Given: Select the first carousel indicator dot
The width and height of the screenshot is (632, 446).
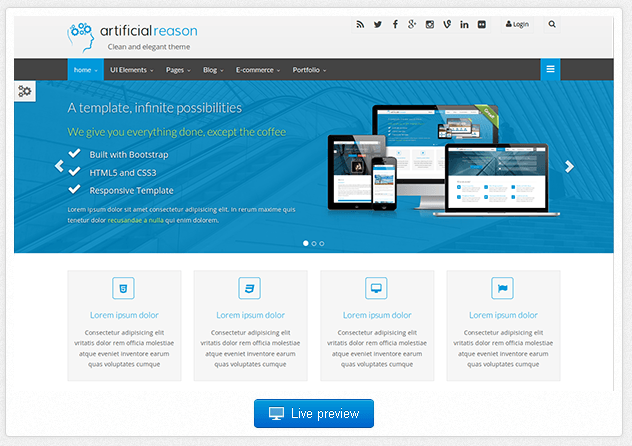Looking at the screenshot, I should point(305,243).
